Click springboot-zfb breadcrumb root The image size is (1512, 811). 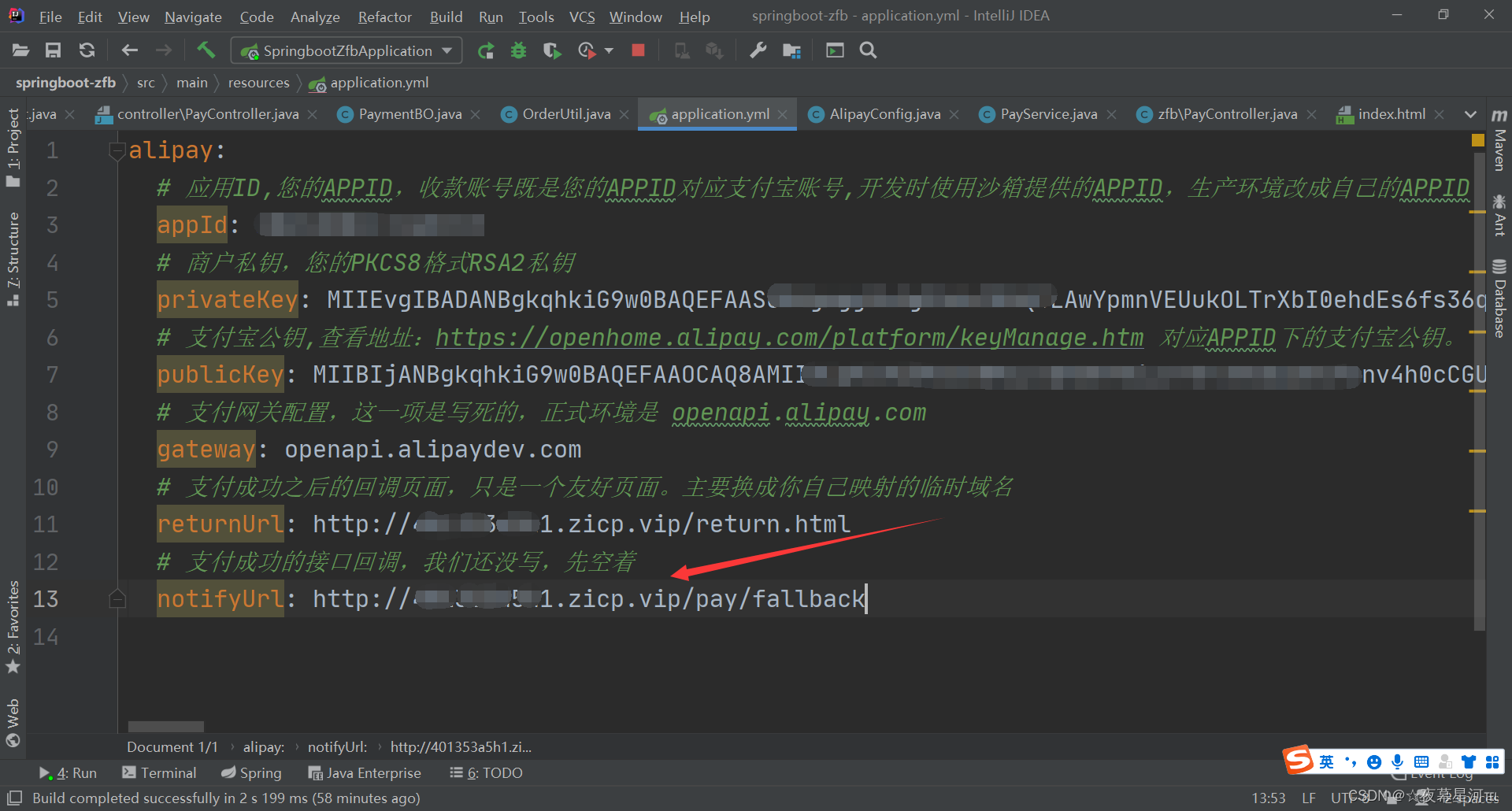pyautogui.click(x=65, y=83)
